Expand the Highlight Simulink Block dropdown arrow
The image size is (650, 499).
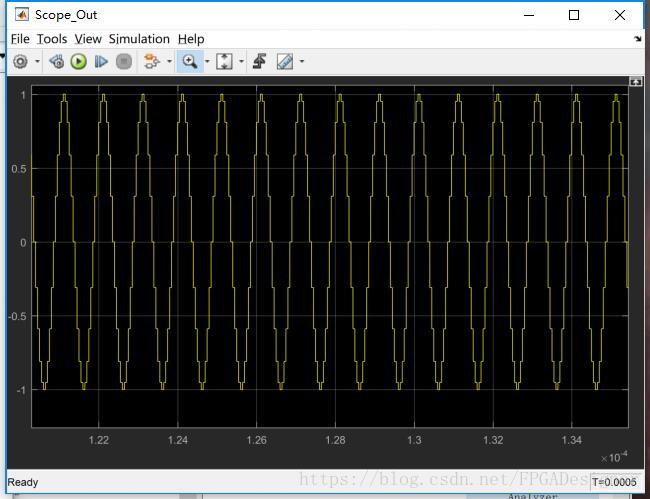pyautogui.click(x=170, y=61)
